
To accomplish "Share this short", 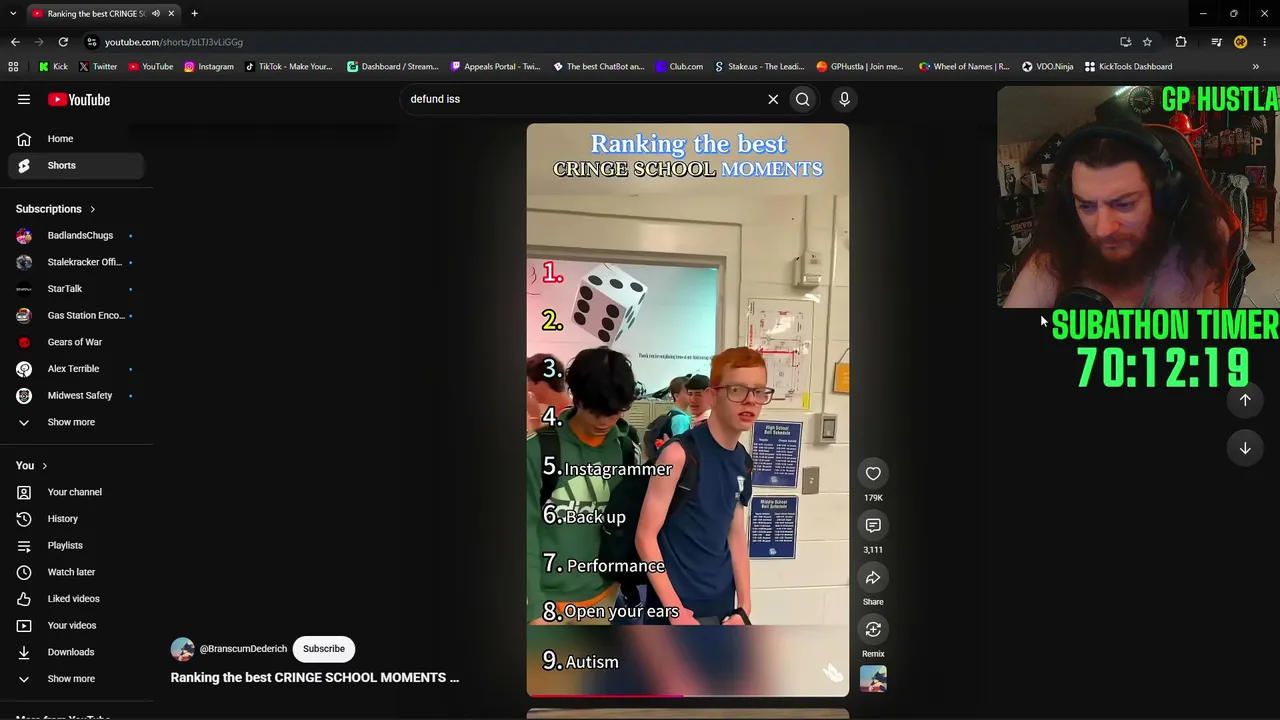I will pos(873,578).
